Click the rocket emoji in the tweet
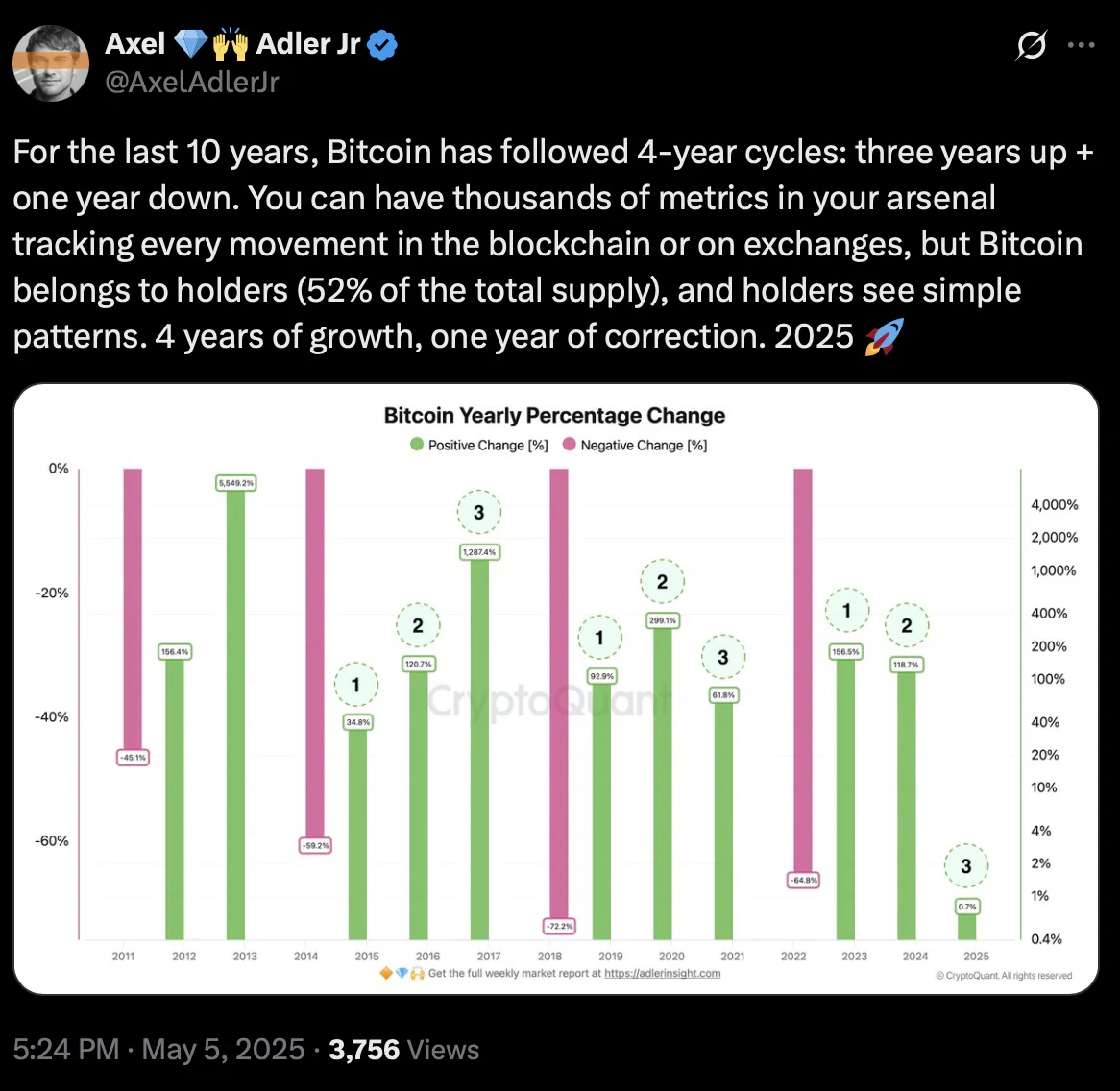Screen dimensions: 1120x1091 click(x=885, y=336)
